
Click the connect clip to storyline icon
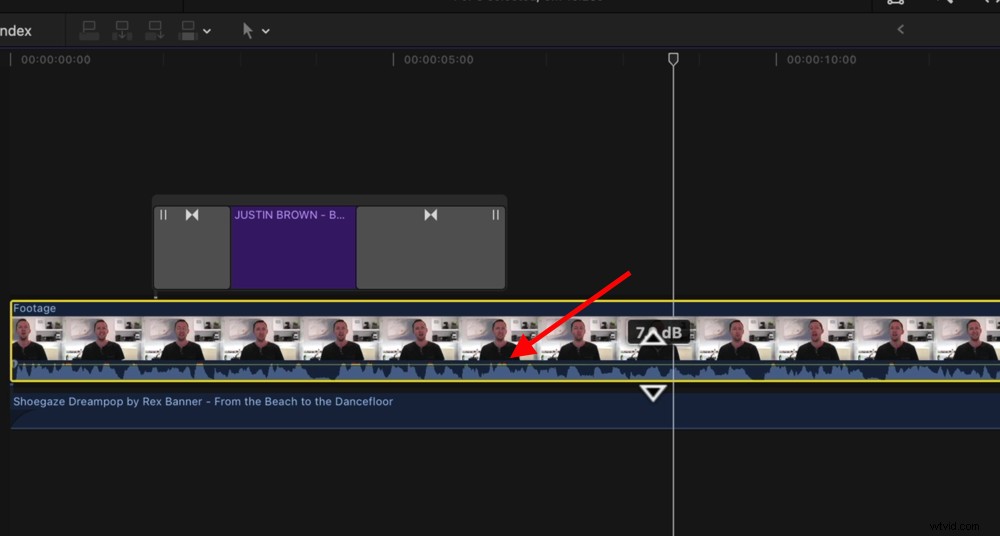click(89, 30)
